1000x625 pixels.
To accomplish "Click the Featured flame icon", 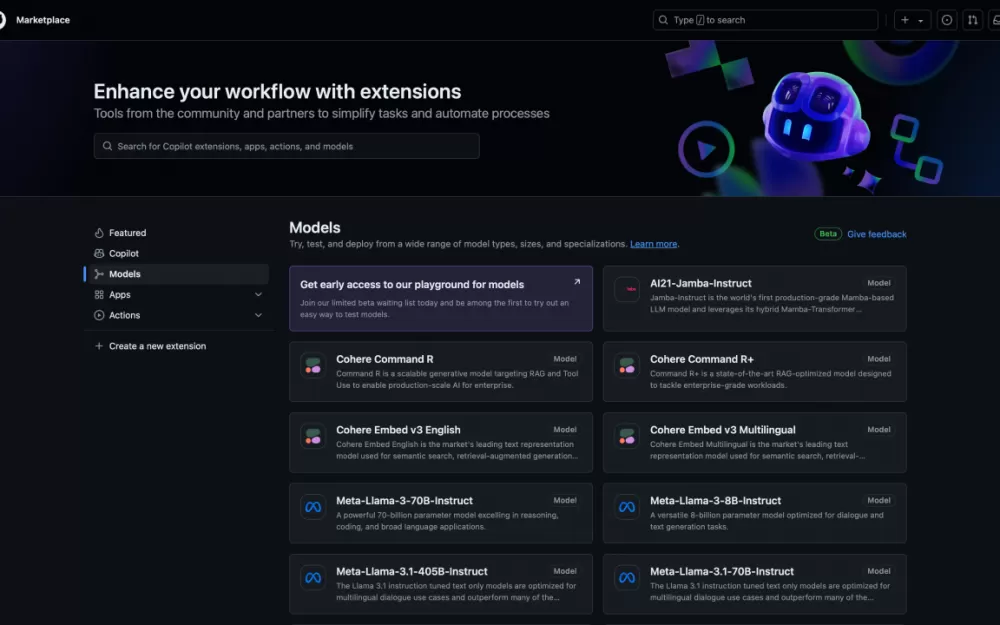I will click(99, 233).
